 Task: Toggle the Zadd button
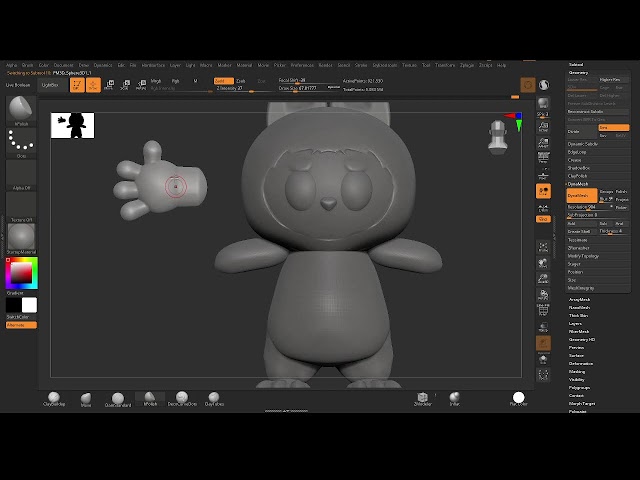(x=224, y=81)
